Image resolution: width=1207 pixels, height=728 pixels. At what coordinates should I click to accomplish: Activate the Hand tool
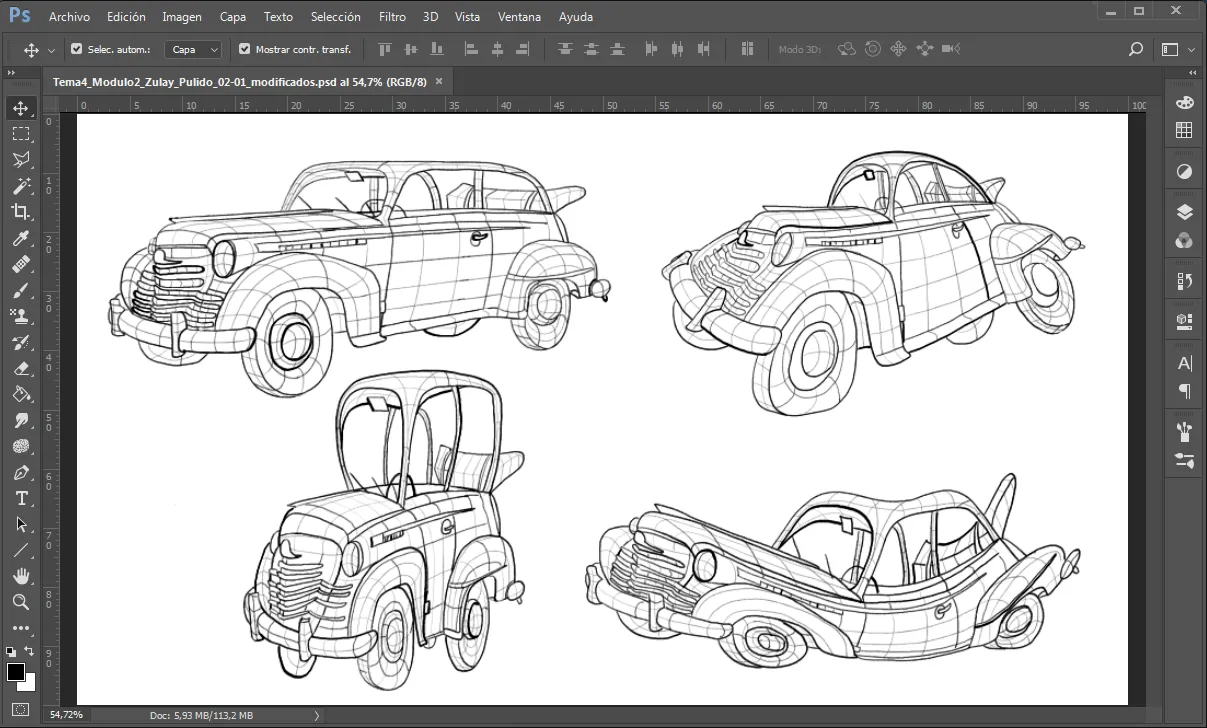(x=20, y=576)
